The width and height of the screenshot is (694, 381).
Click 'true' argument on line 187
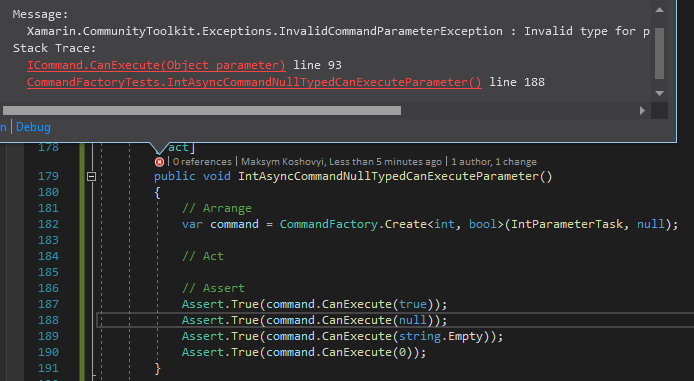pyautogui.click(x=413, y=304)
